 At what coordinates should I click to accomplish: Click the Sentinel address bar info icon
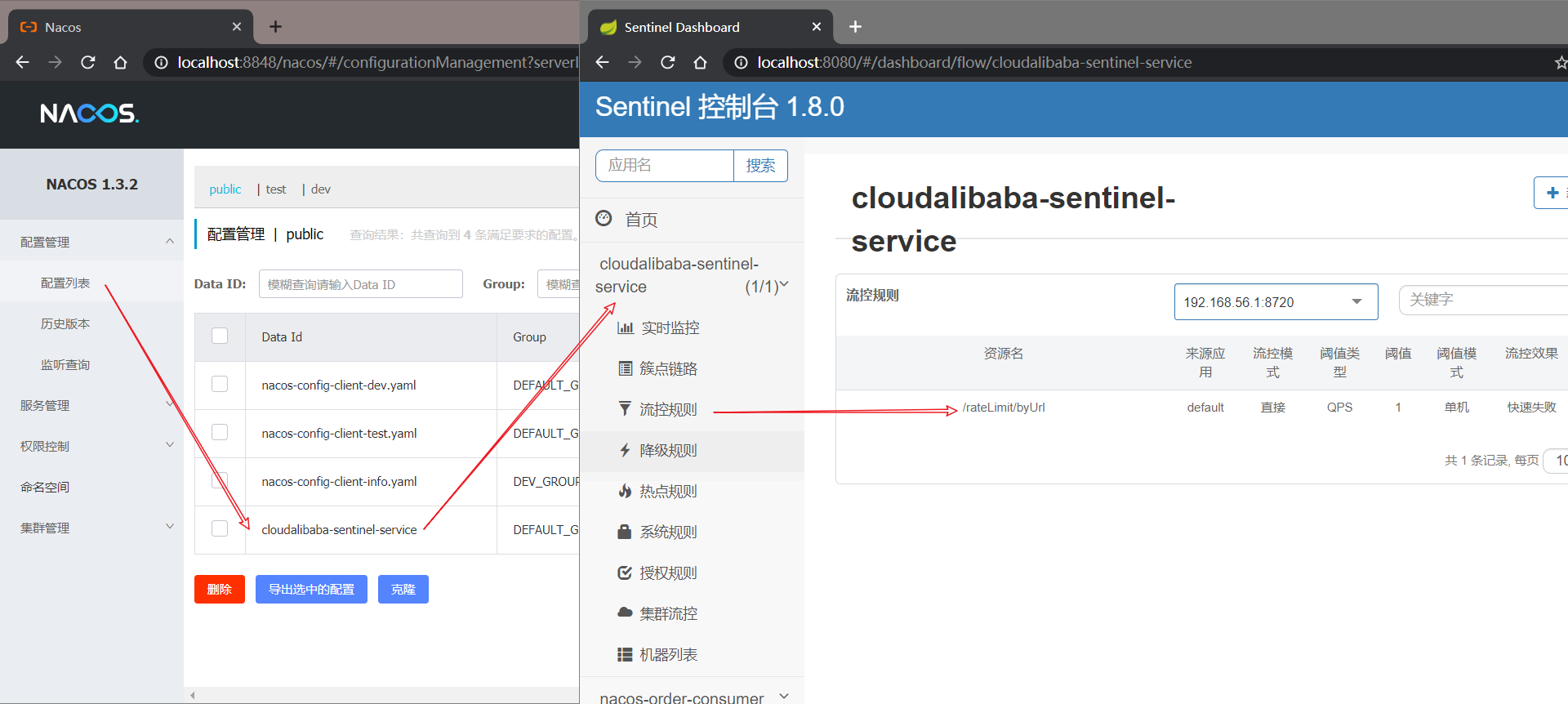tap(741, 63)
